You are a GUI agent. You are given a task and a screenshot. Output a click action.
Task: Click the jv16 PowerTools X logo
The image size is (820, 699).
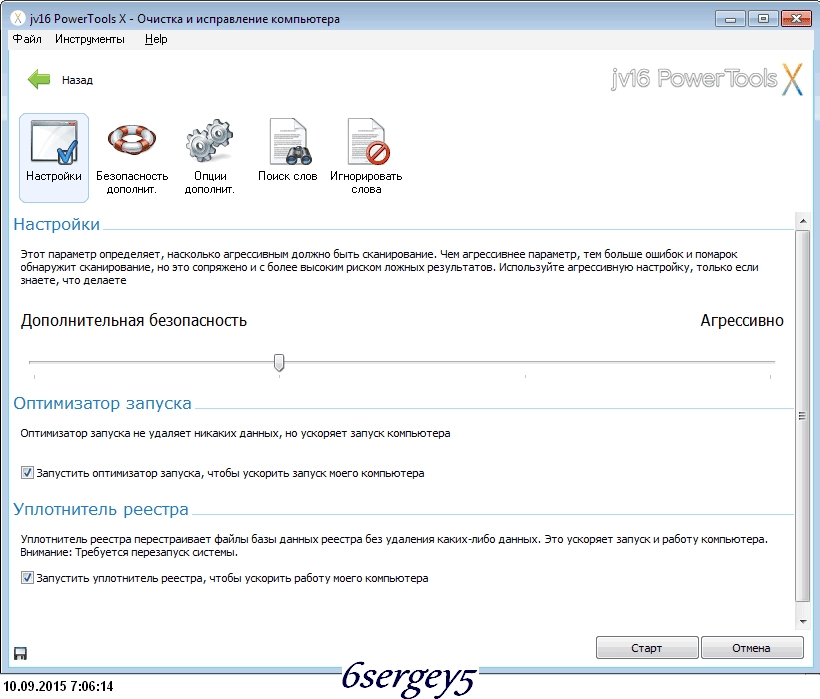tap(706, 79)
